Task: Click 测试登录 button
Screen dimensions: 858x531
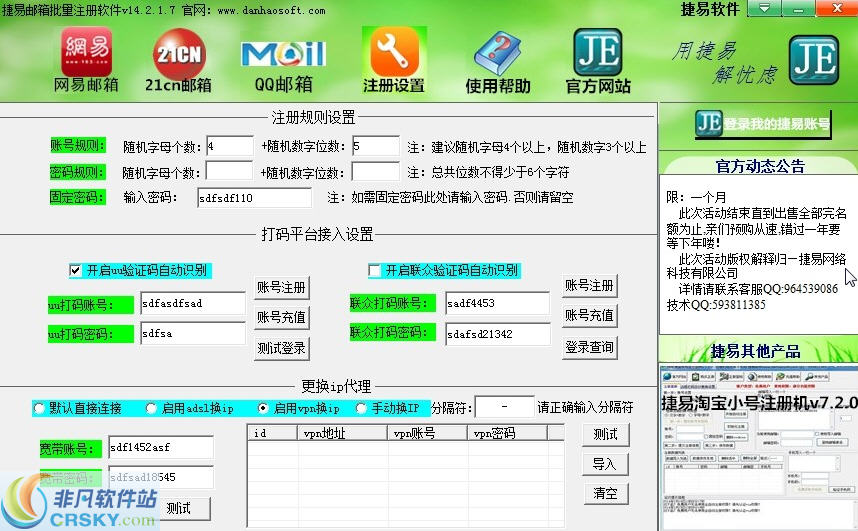Action: coord(282,348)
